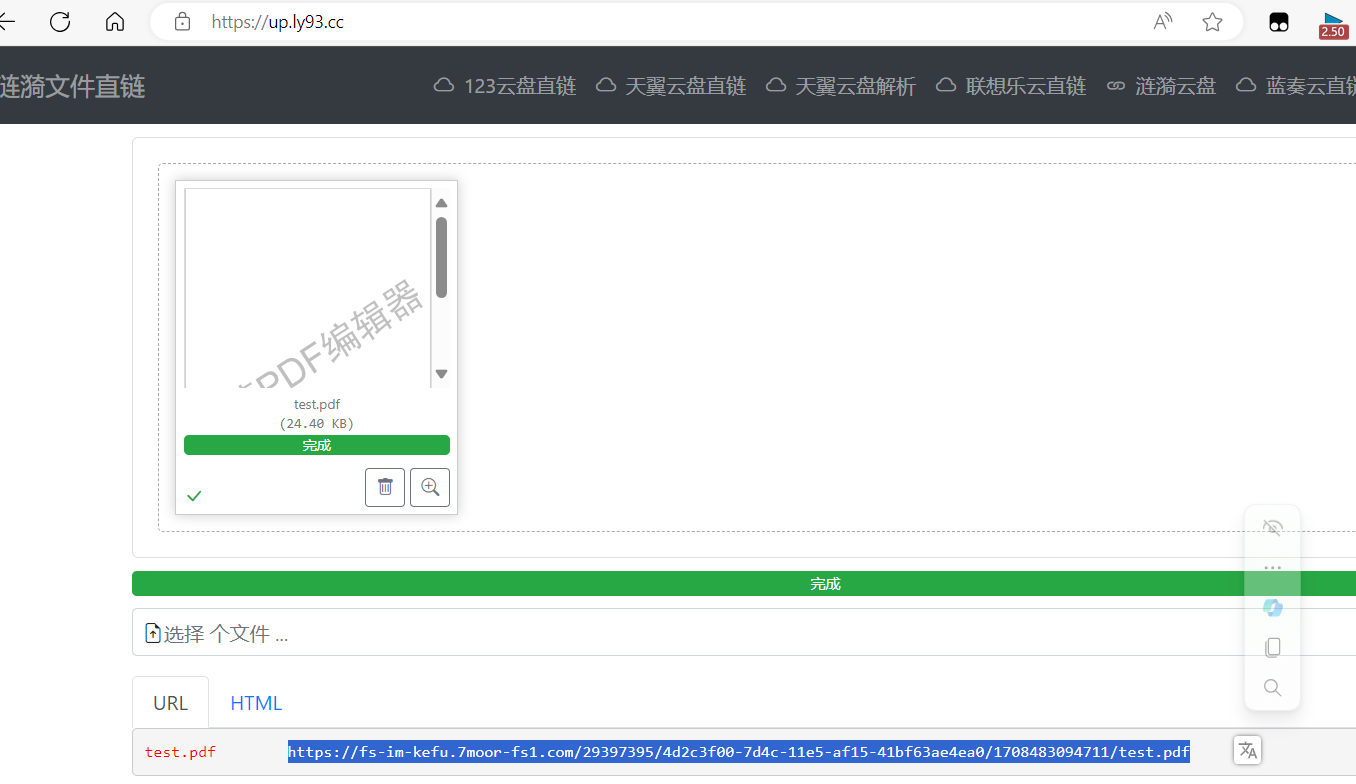Click the translate icon beside URL
Viewport: 1356px width, 784px height.
point(1247,750)
